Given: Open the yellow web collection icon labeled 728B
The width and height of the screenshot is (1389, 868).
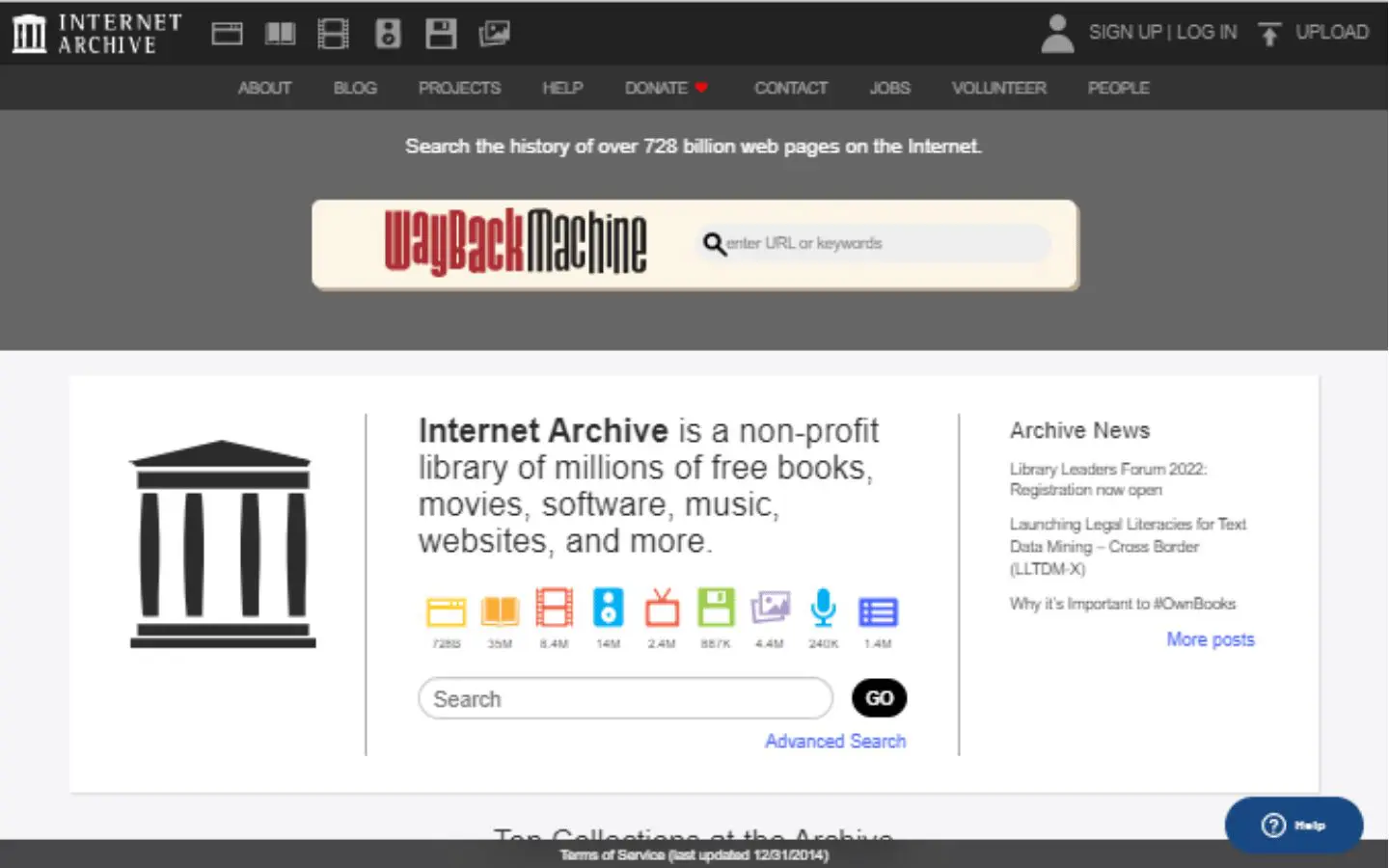Looking at the screenshot, I should tap(446, 611).
